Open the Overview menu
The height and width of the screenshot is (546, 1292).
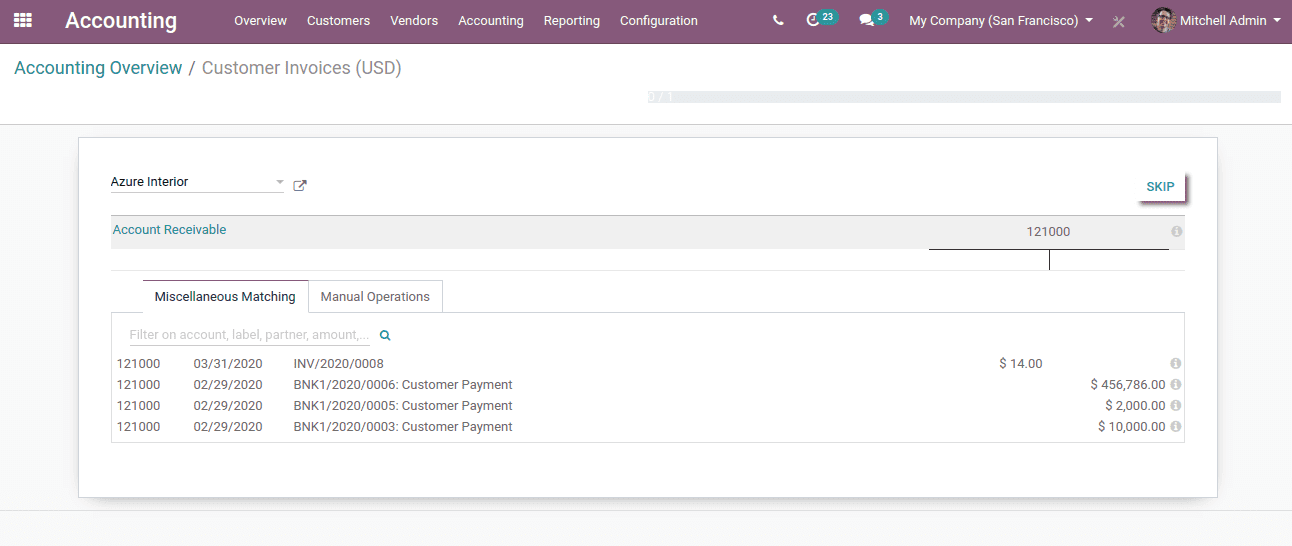click(x=260, y=20)
